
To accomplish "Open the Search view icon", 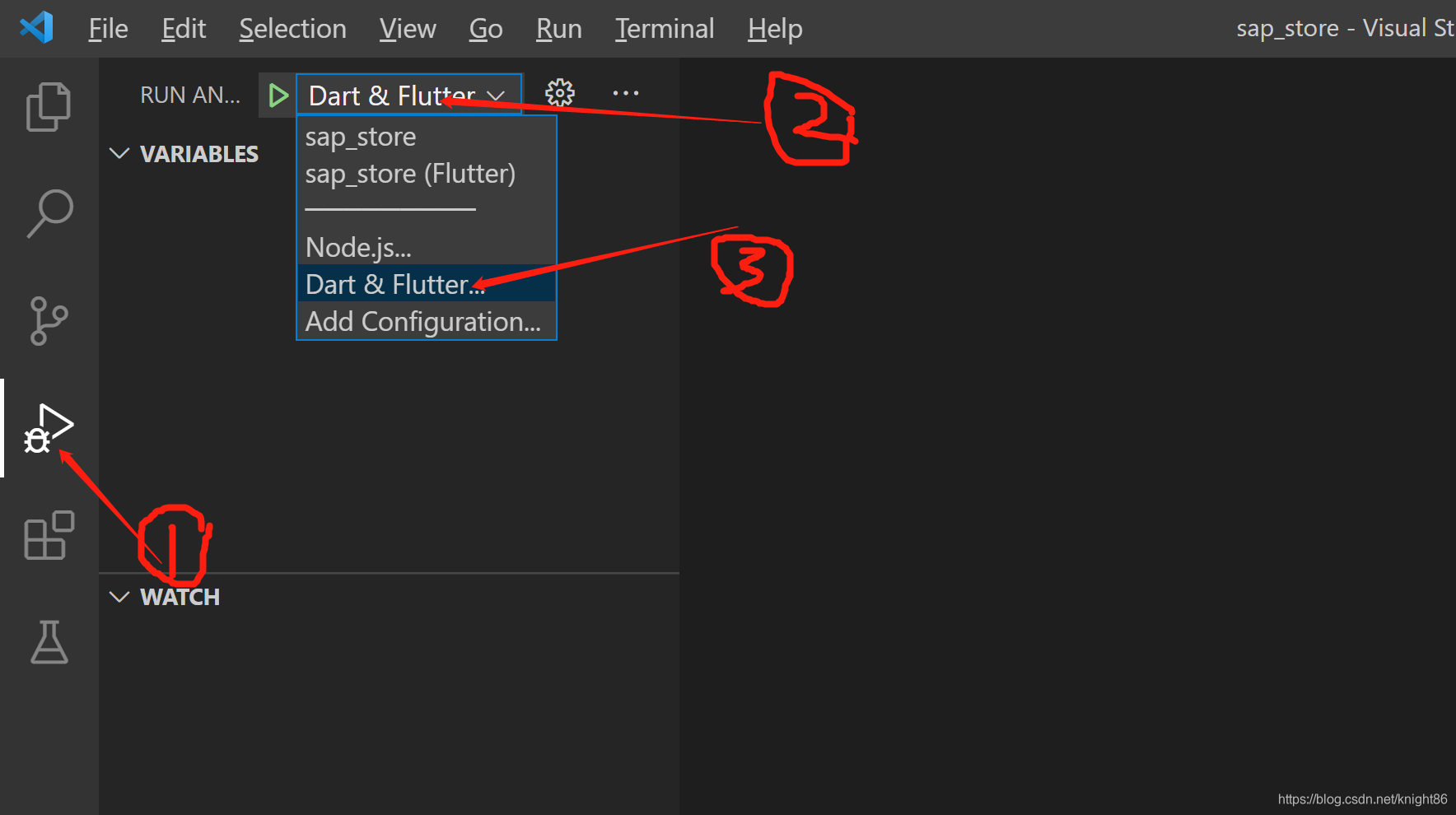I will pos(49,213).
